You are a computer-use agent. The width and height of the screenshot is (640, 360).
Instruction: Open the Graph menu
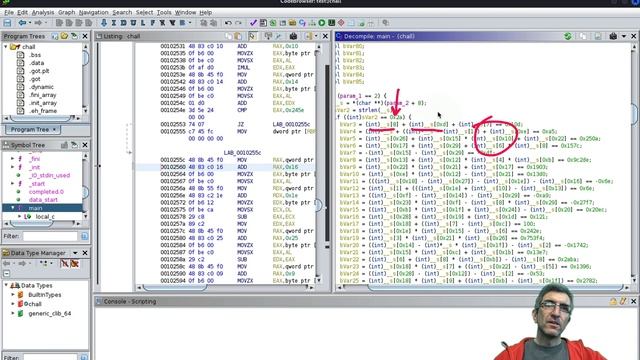click(x=66, y=13)
